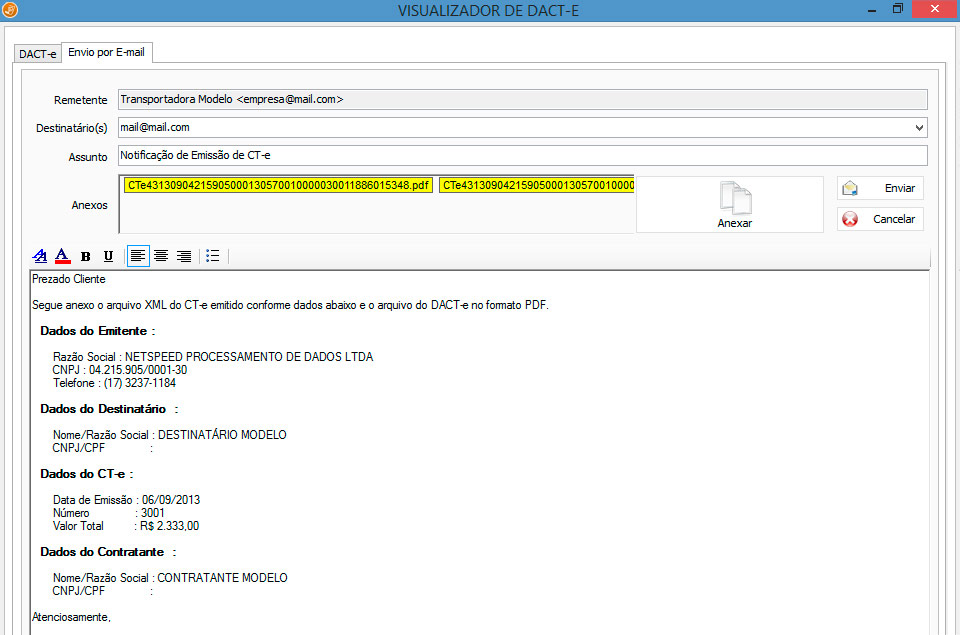Viewport: 960px width, 635px height.
Task: Restore down the Visualizador de DACT-E window
Action: 898,9
